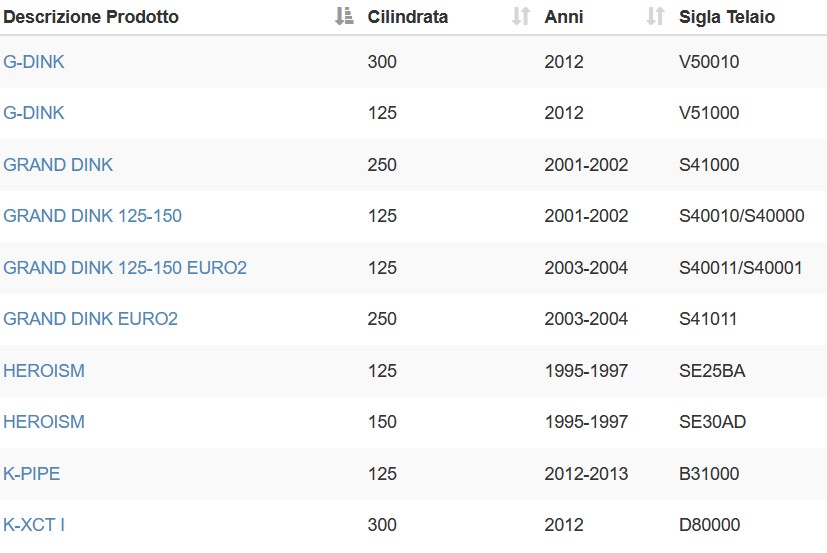This screenshot has height=553, width=827.
Task: Open the K-PIPE link
Action: [x=32, y=473]
